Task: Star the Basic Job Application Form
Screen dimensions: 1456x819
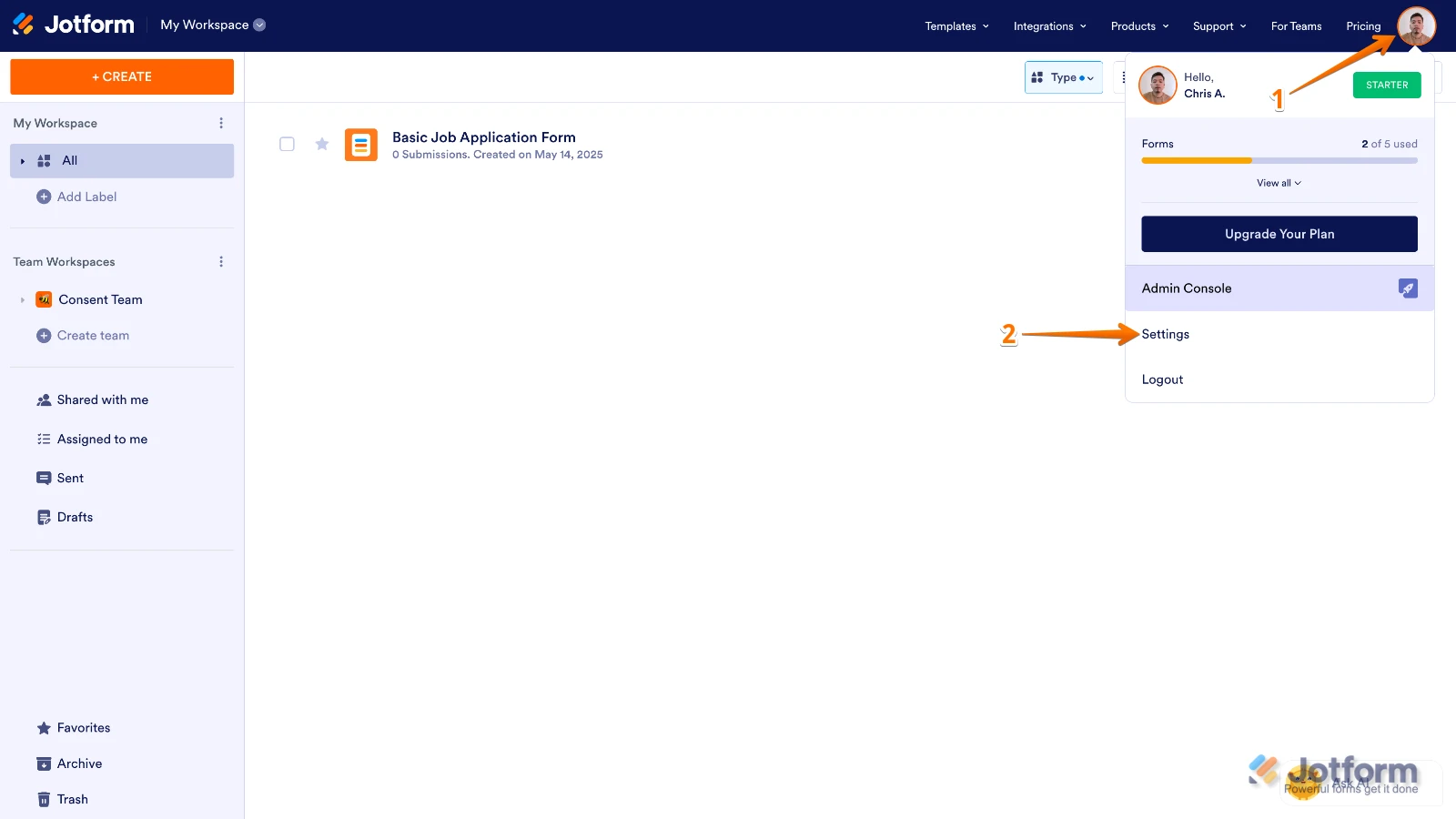Action: click(x=322, y=144)
